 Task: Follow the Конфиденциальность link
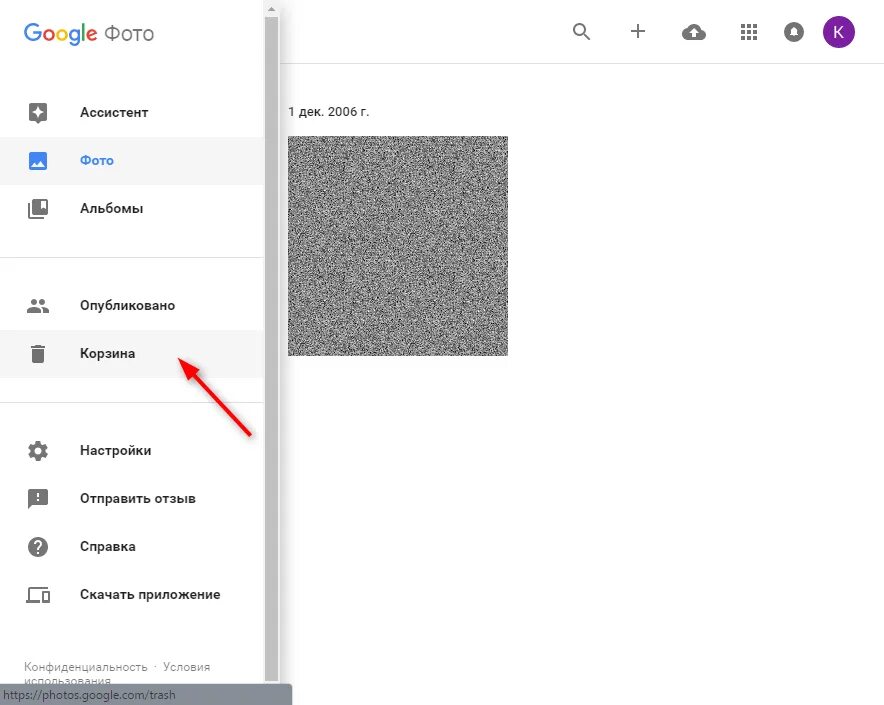(x=86, y=667)
